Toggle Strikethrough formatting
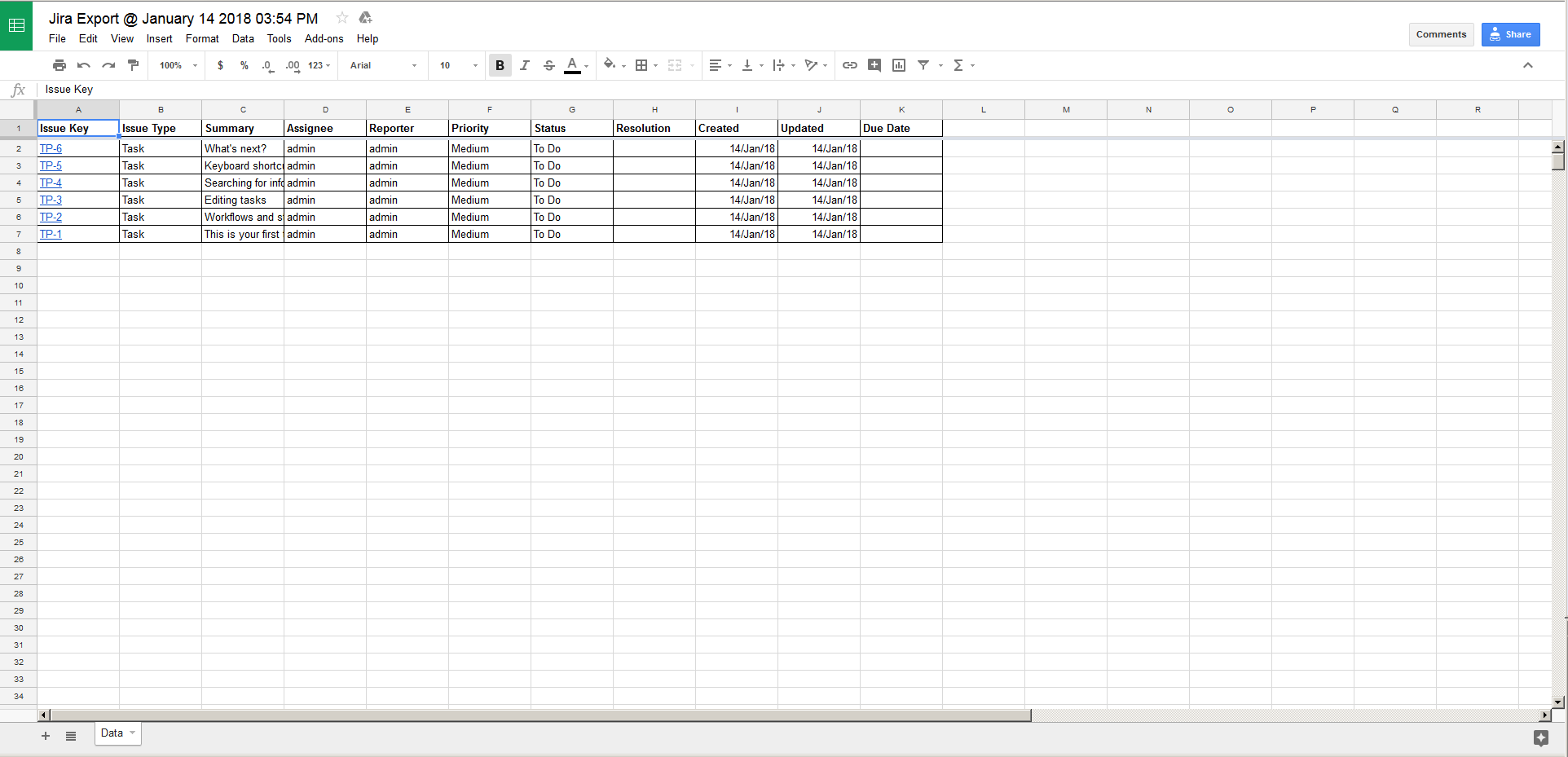The image size is (1568, 757). coord(549,65)
